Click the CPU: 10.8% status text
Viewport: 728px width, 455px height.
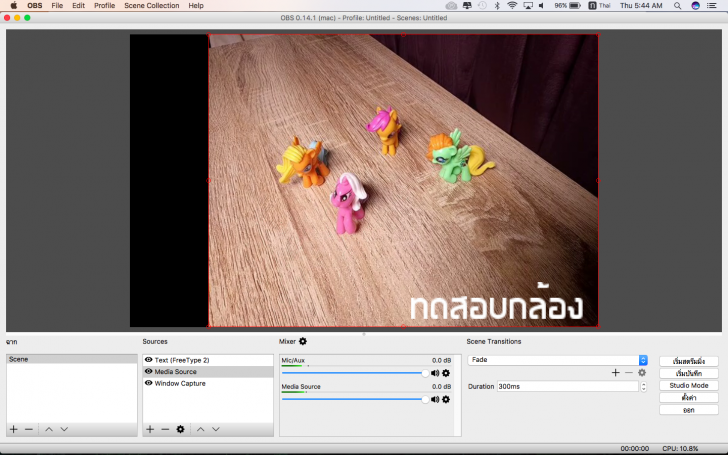(680, 448)
